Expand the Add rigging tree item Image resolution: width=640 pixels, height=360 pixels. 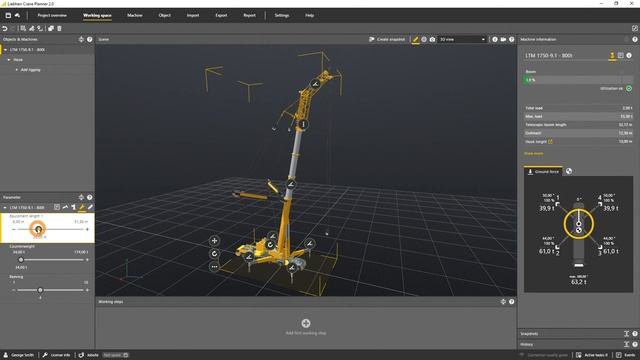[x=17, y=70]
